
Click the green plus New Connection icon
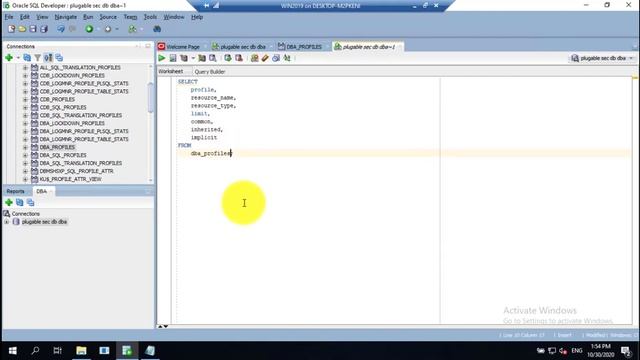(x=9, y=58)
